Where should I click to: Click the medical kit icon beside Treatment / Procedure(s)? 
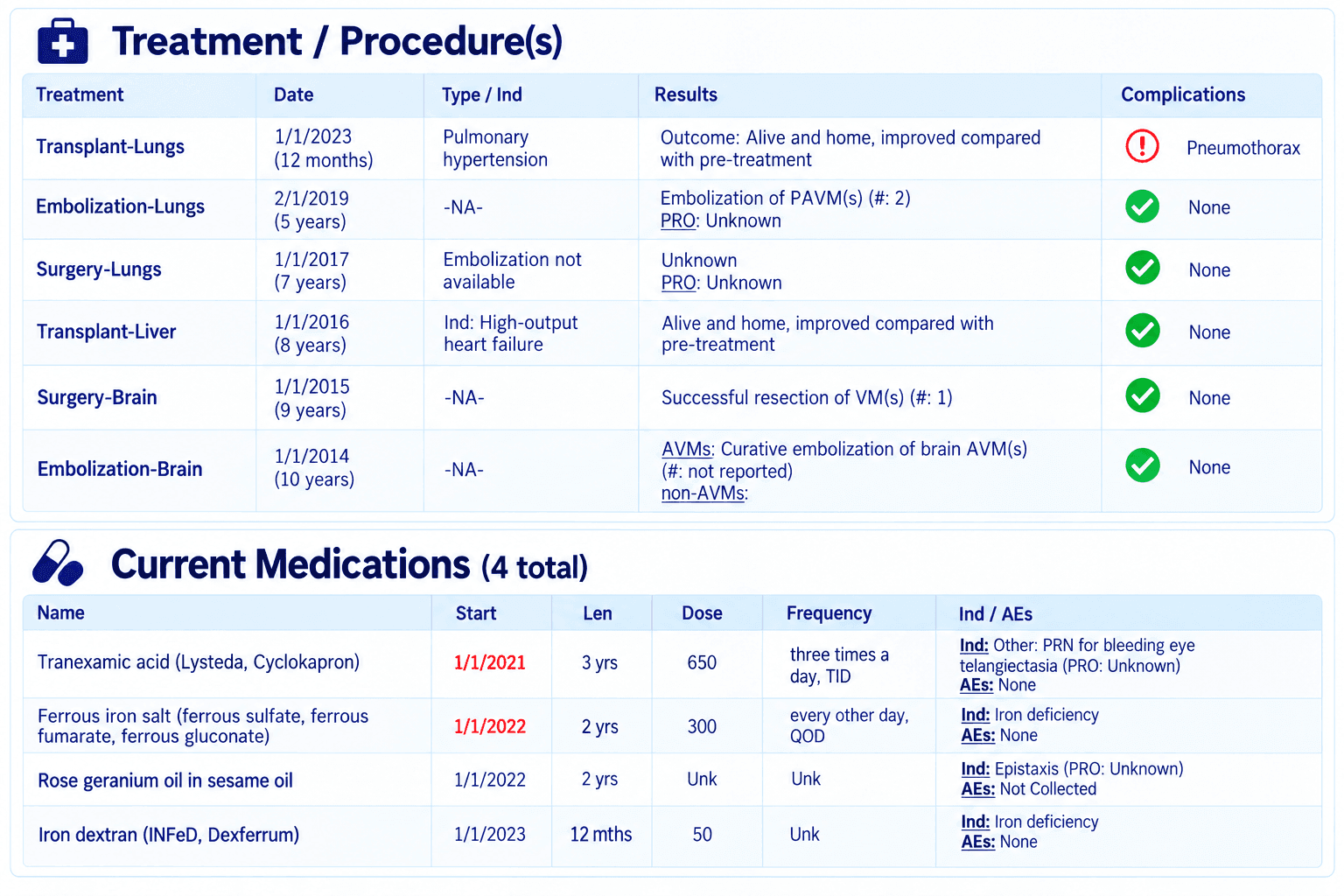tap(63, 41)
